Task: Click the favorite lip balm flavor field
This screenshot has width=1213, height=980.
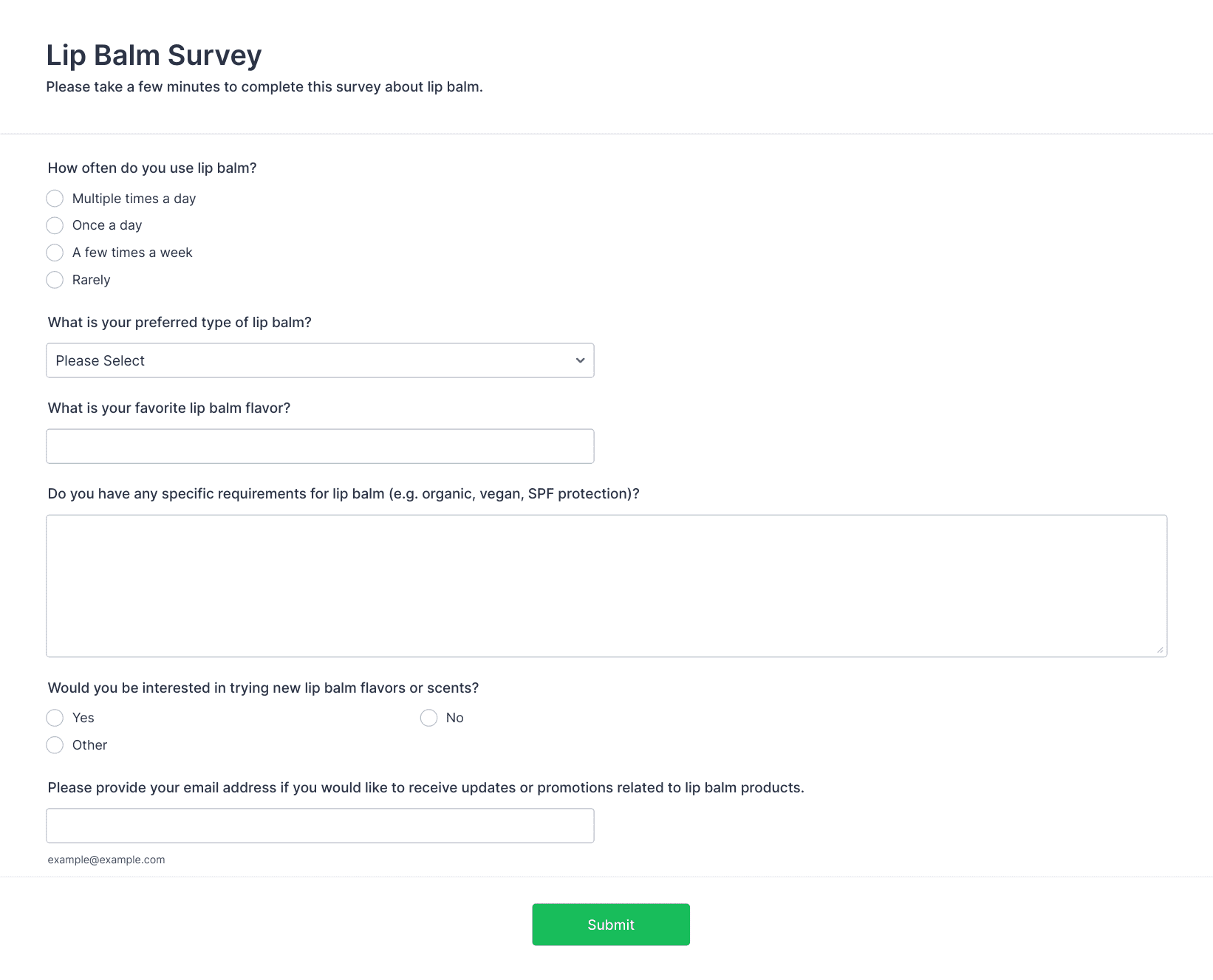Action: [x=320, y=446]
